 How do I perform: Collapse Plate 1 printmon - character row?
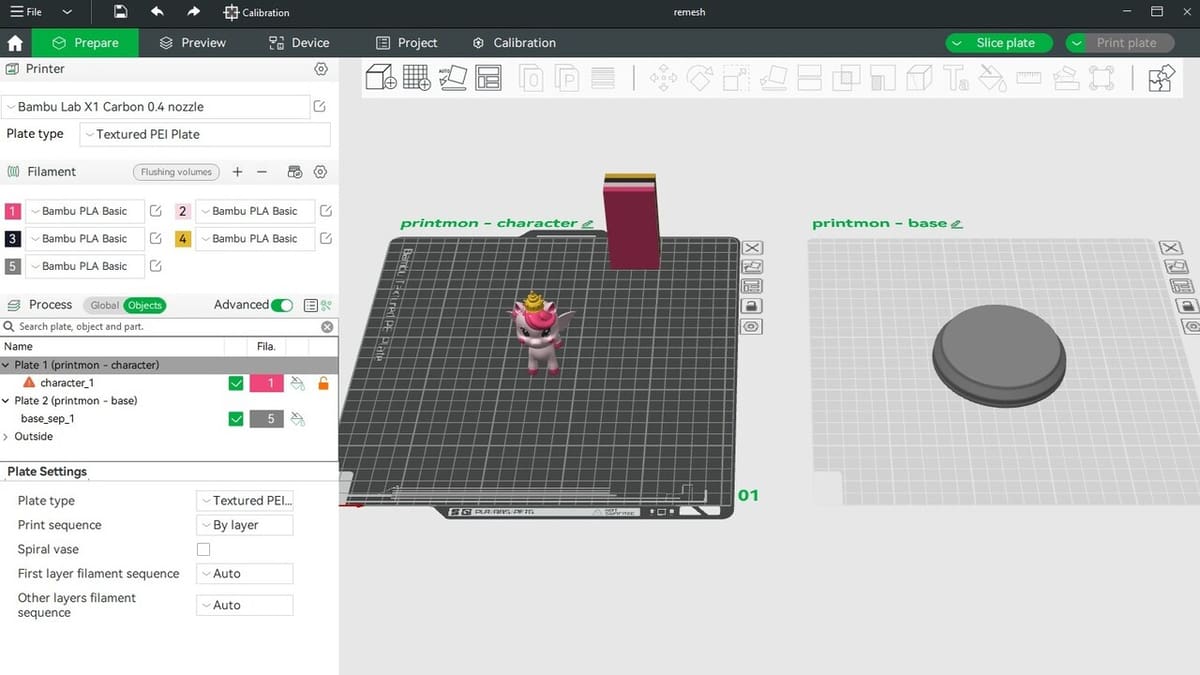tap(6, 365)
